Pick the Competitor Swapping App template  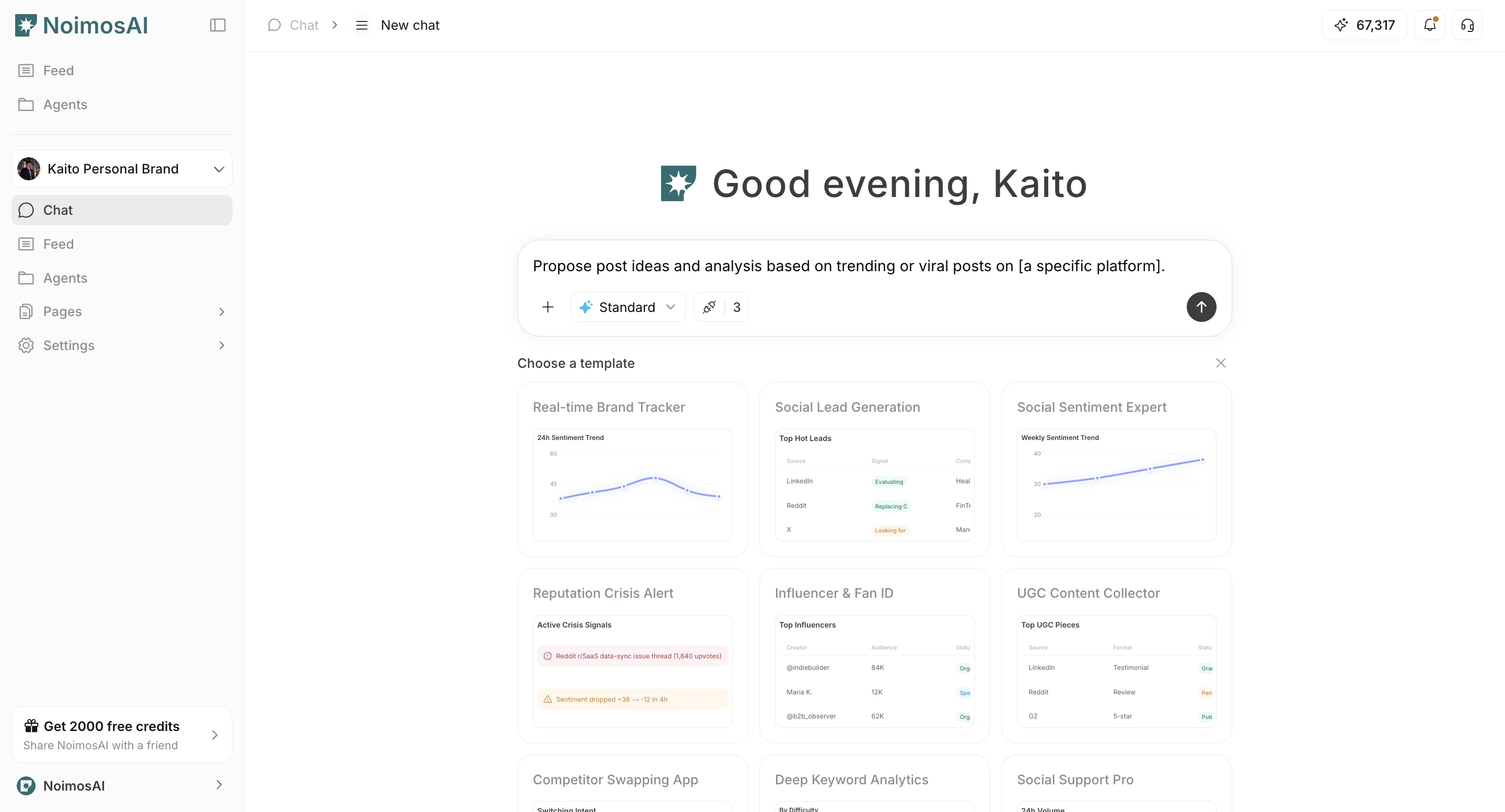(633, 783)
